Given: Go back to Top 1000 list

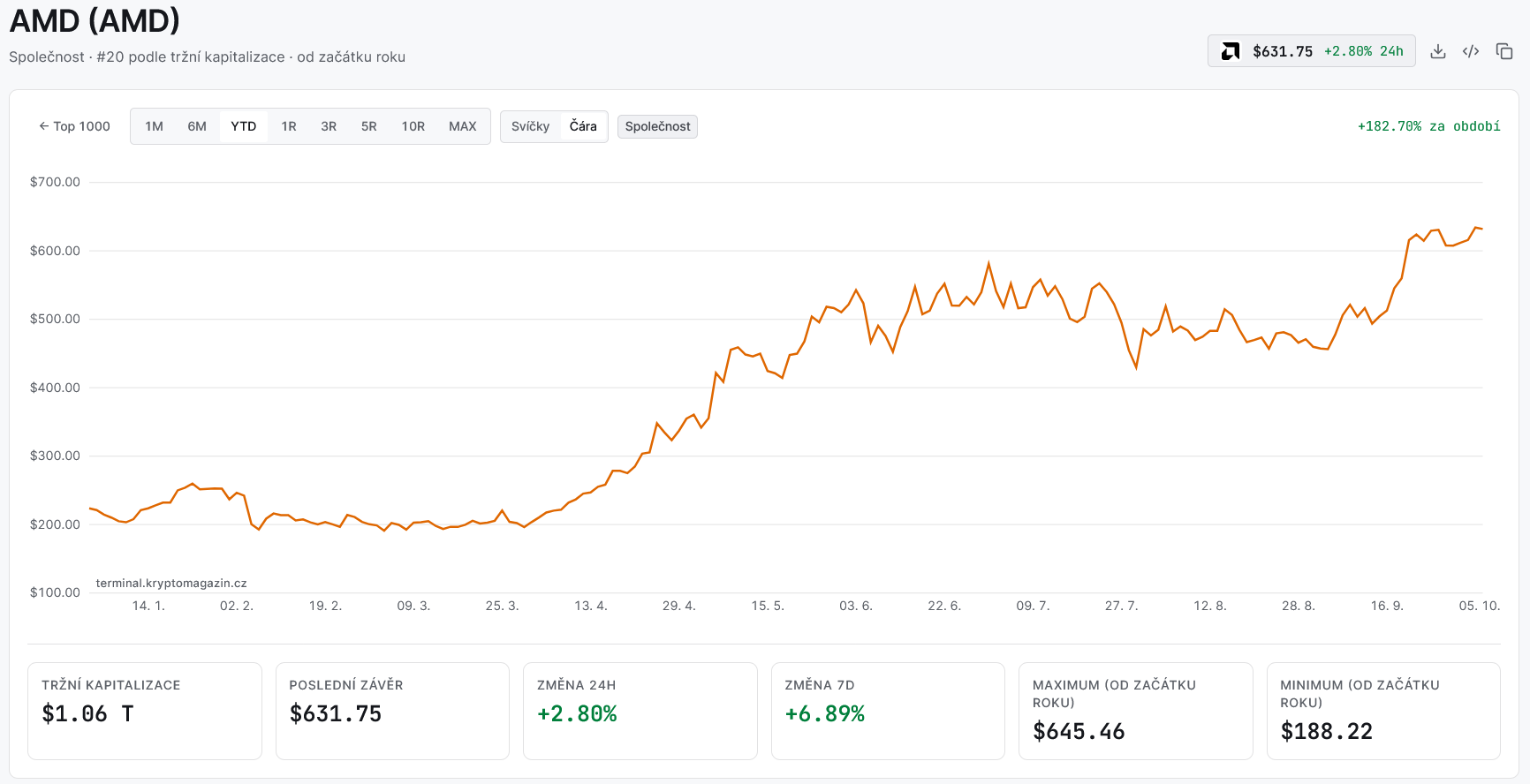Looking at the screenshot, I should pos(74,126).
